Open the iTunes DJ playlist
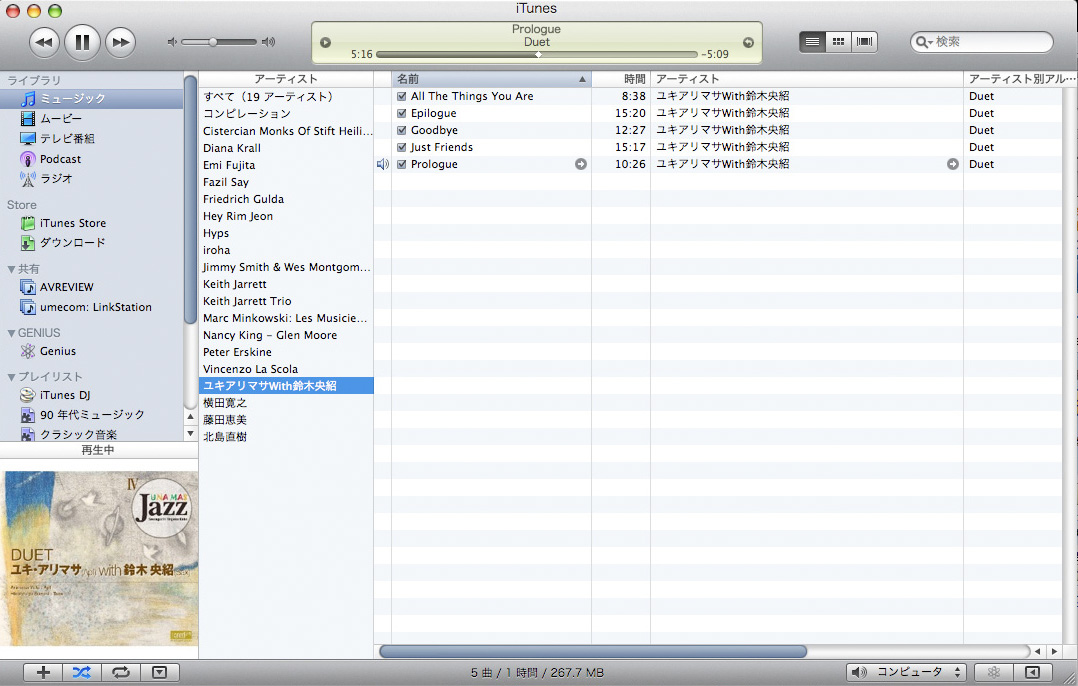1078x686 pixels. click(56, 395)
